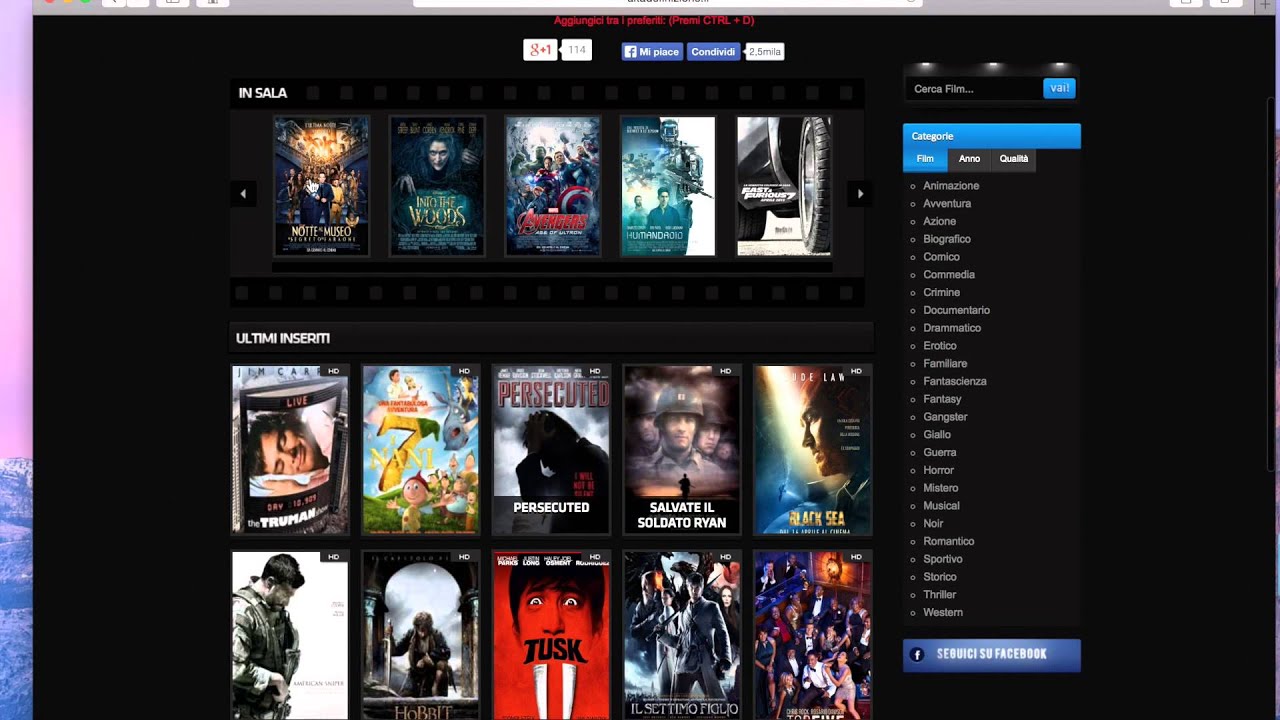Open the Avventura category
1280x720 pixels.
tap(947, 204)
